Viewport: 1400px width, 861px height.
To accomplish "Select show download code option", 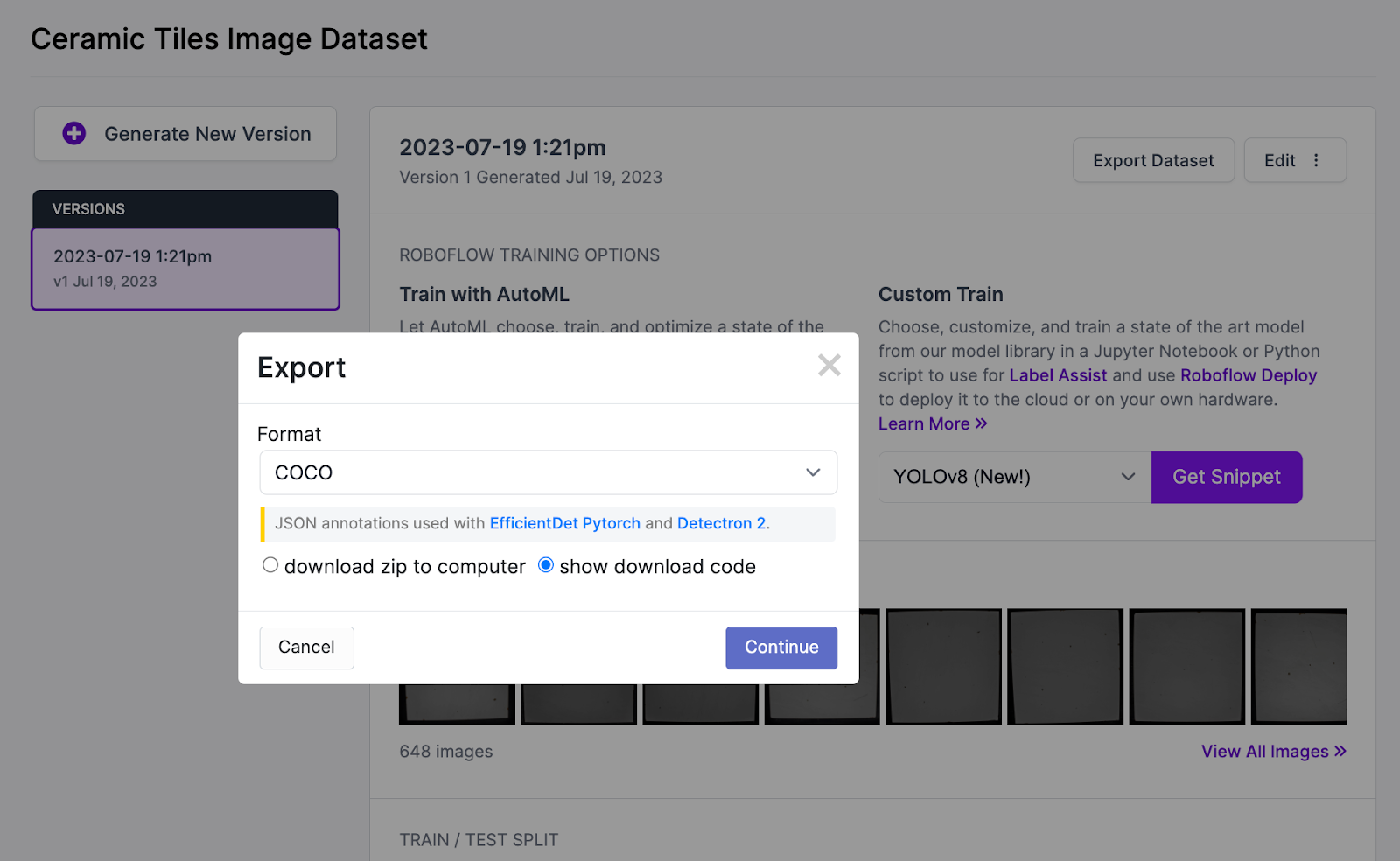I will coord(546,565).
